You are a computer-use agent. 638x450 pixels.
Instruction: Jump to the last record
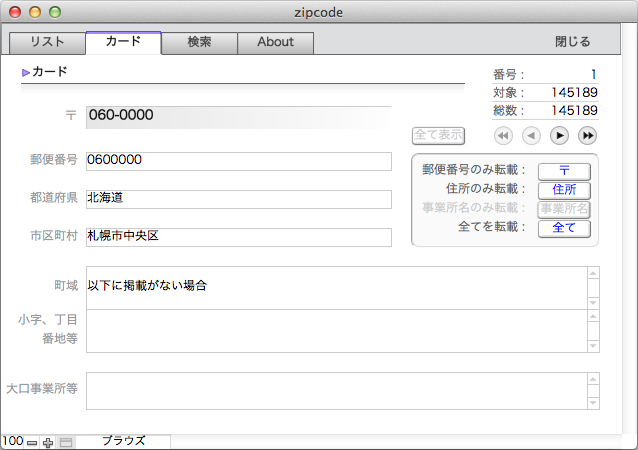tap(587, 135)
